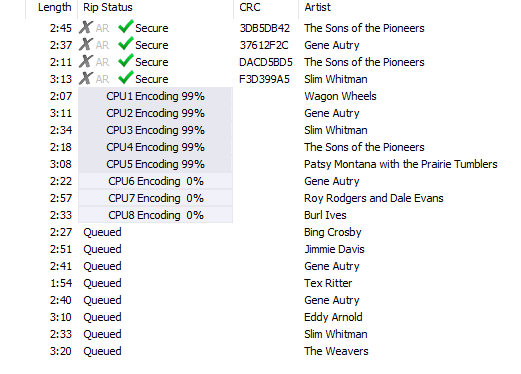This screenshot has height=374, width=521.
Task: Select the CPU6 Encoding 0% progress row
Action: [155, 181]
